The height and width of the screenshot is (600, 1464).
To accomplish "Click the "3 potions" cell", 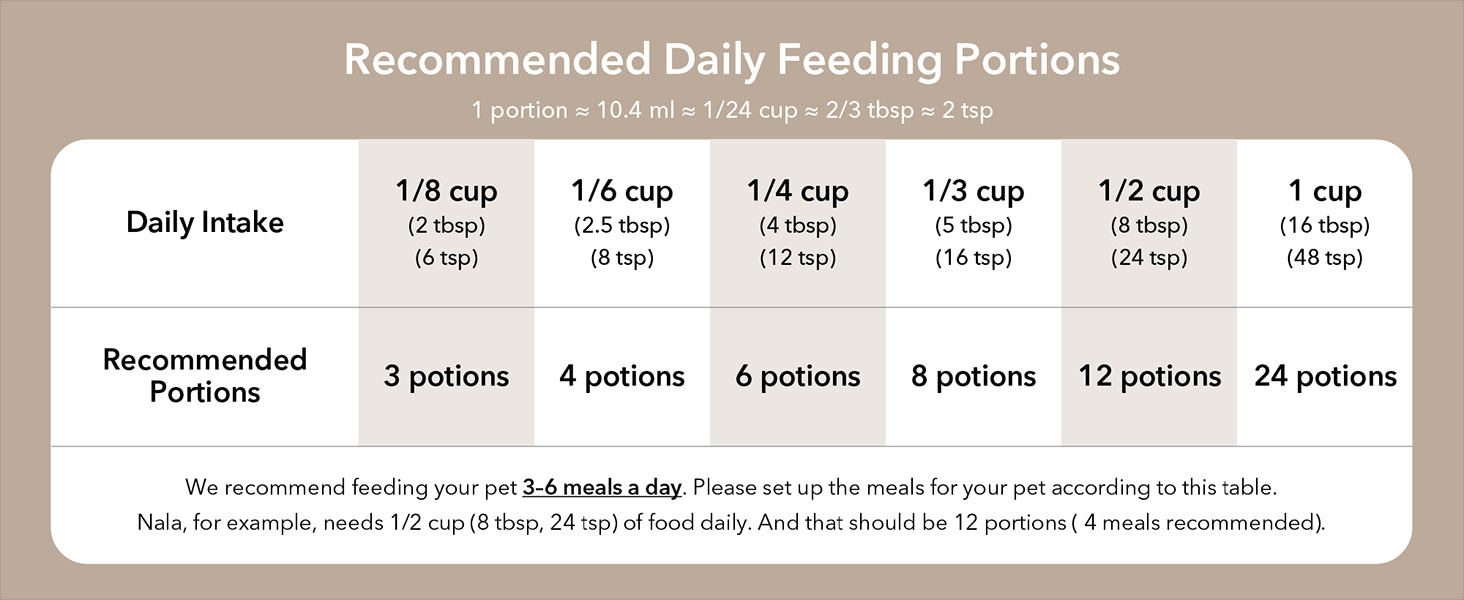I will 447,377.
